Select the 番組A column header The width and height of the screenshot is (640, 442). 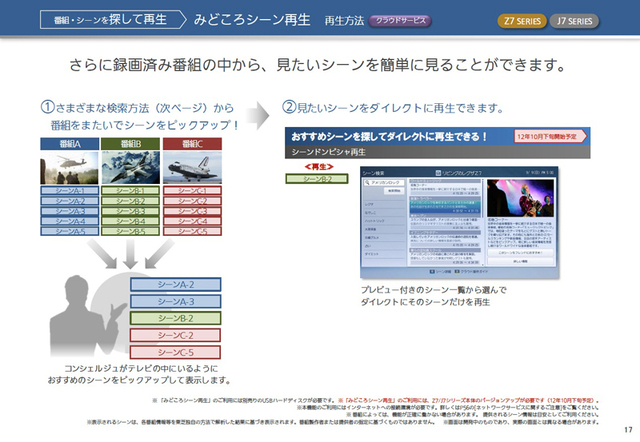(x=69, y=144)
